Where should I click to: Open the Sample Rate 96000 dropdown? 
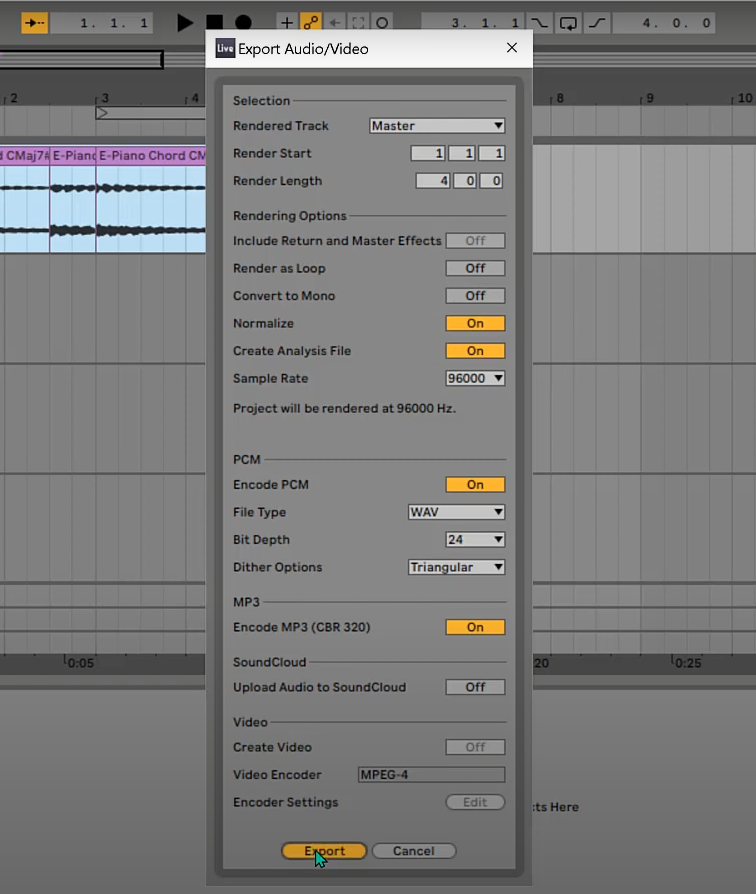point(475,378)
